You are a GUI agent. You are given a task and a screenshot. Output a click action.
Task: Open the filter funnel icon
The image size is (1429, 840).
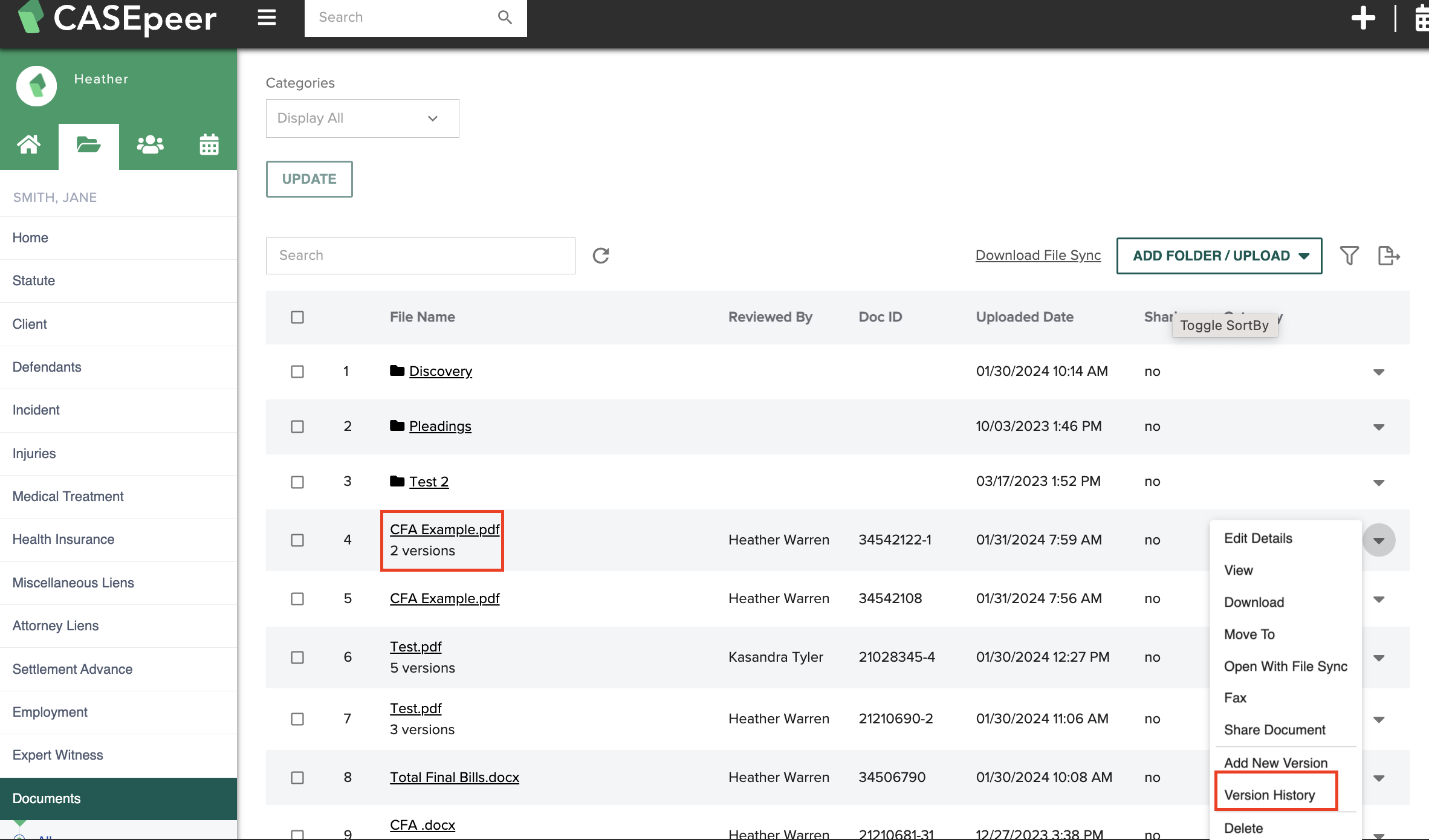tap(1349, 256)
